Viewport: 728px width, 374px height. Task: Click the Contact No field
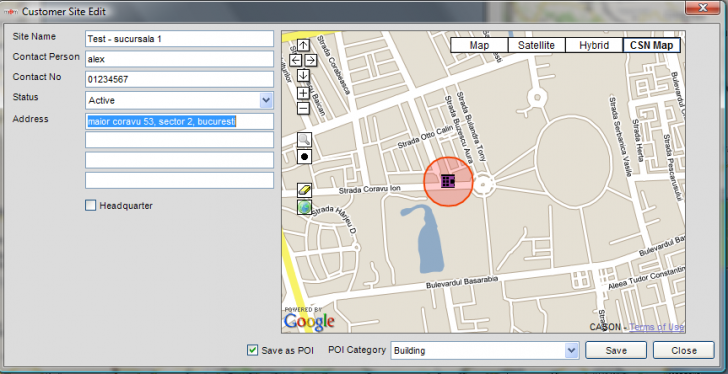179,79
